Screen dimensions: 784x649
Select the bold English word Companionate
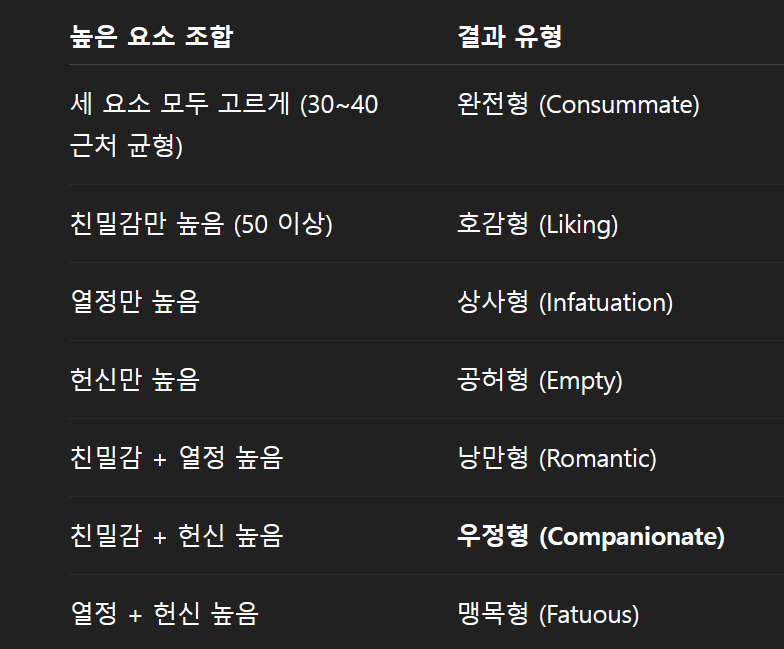pyautogui.click(x=631, y=537)
